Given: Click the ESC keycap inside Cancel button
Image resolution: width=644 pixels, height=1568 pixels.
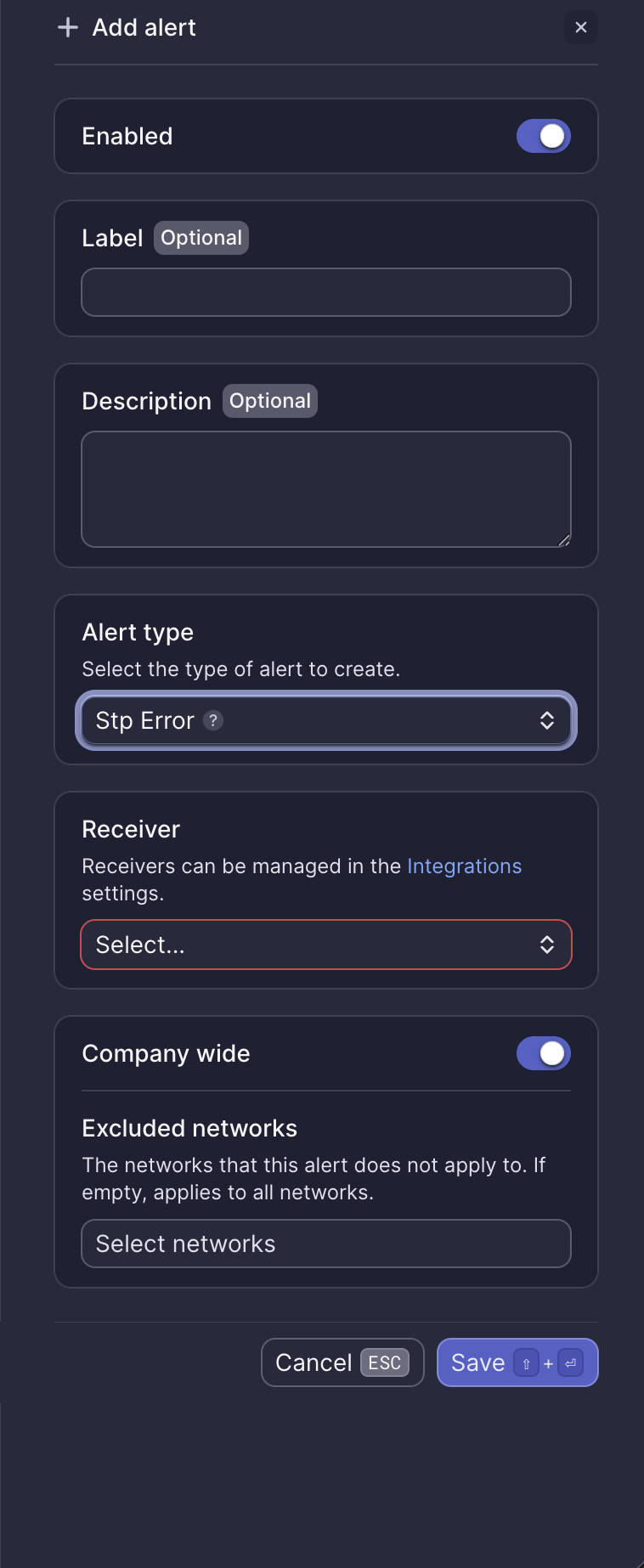Looking at the screenshot, I should [386, 1362].
